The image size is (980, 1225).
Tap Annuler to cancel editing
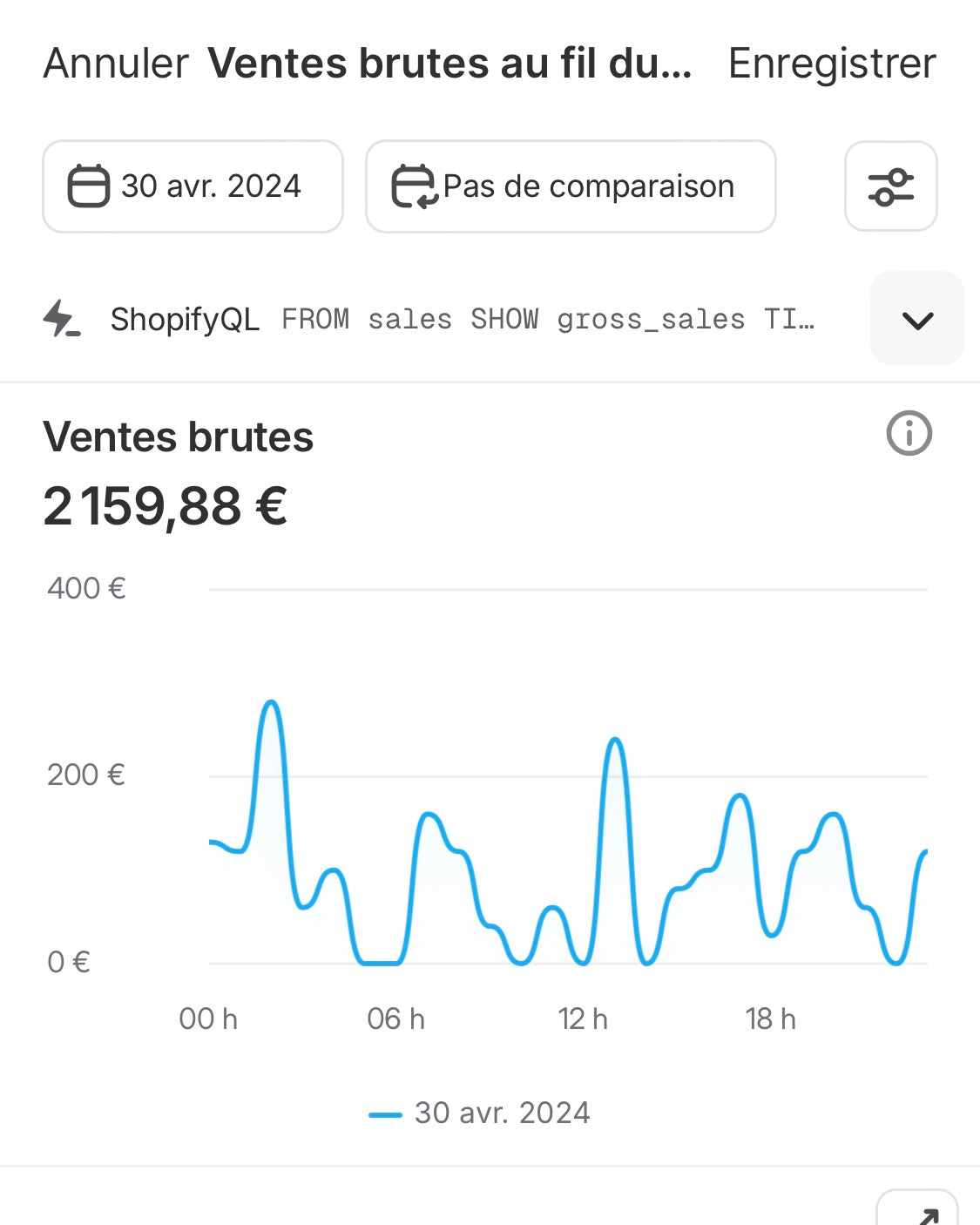tap(116, 64)
